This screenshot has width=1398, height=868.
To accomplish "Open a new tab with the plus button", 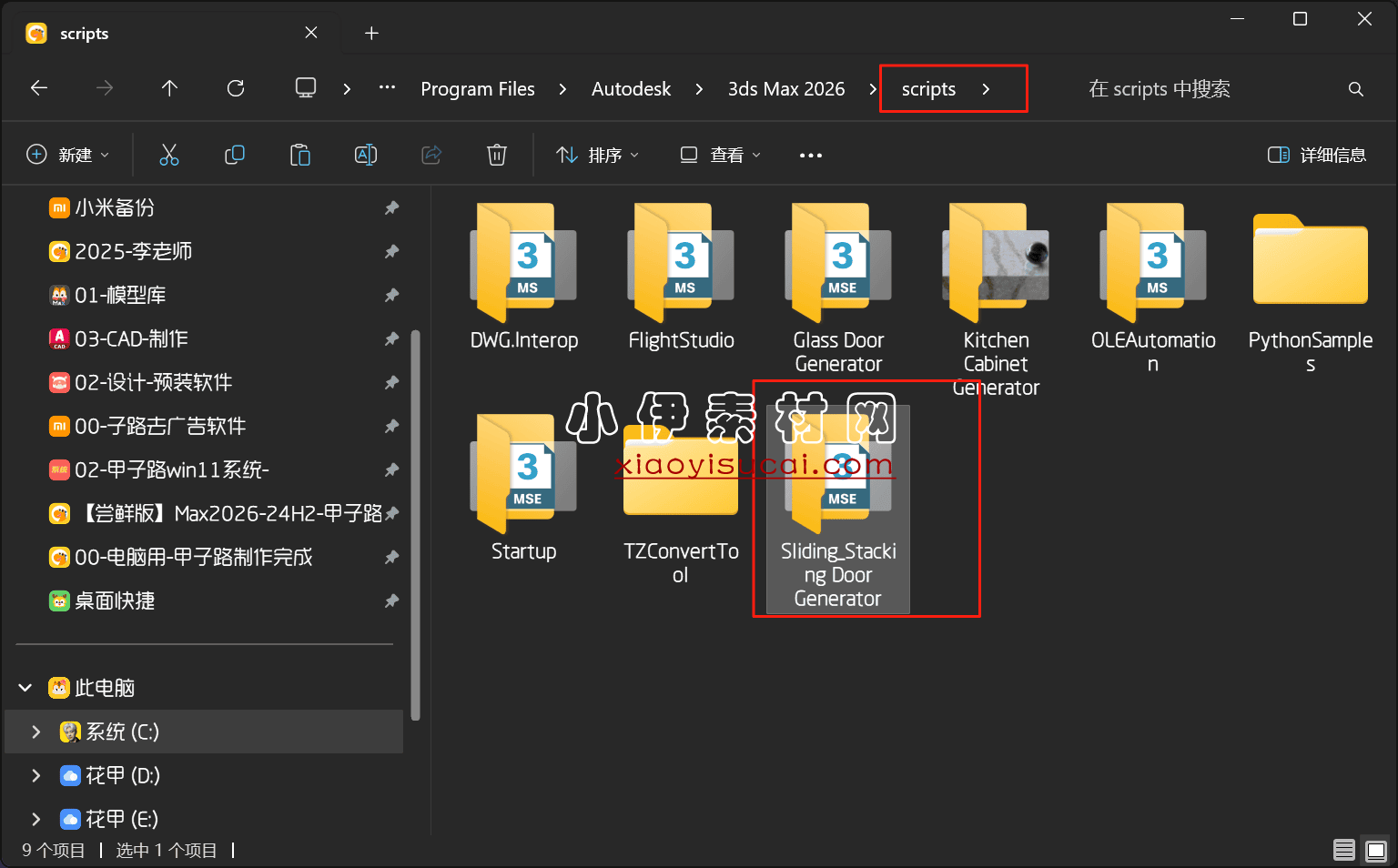I will [x=371, y=34].
